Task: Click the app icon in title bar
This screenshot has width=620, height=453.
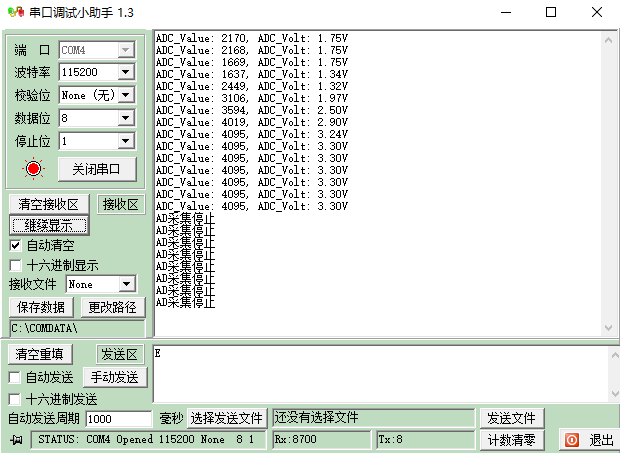Action: tap(16, 12)
